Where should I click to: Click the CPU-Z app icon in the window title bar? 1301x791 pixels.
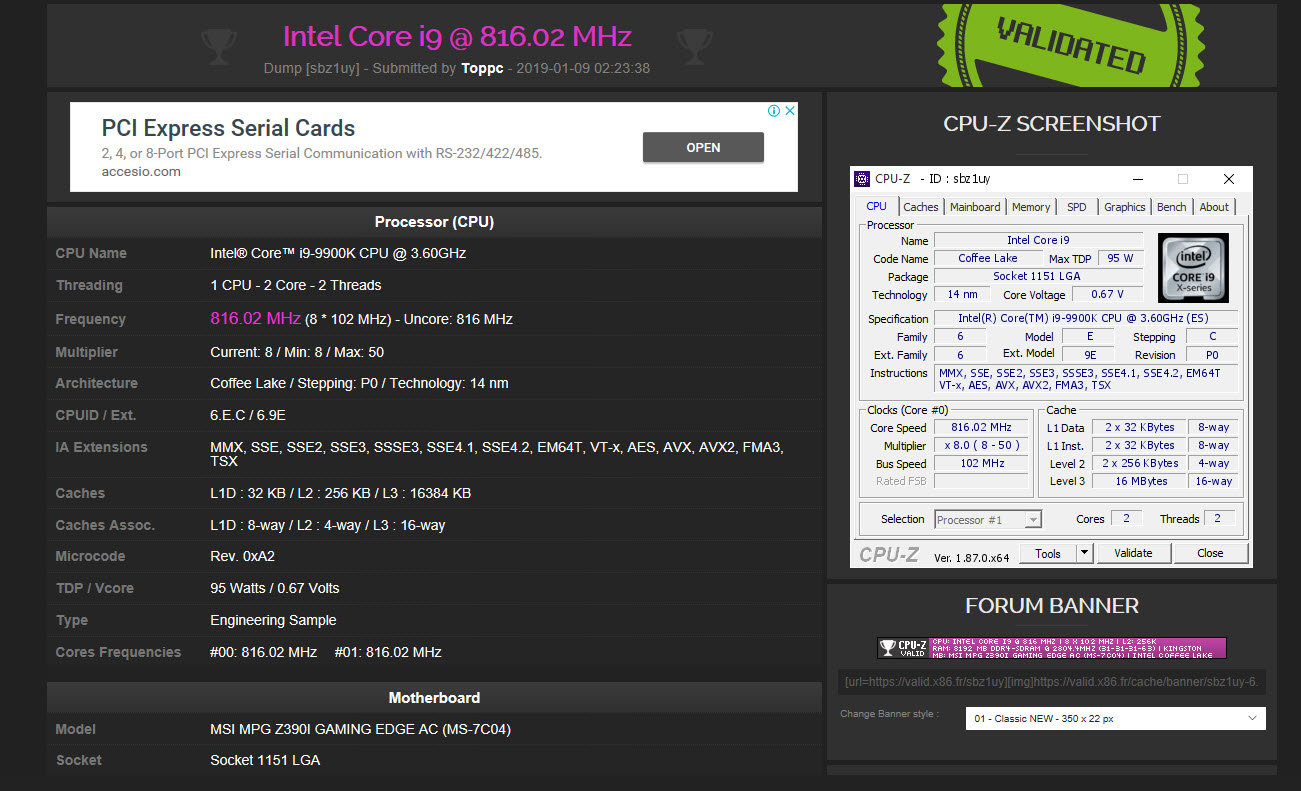pyautogui.click(x=862, y=179)
